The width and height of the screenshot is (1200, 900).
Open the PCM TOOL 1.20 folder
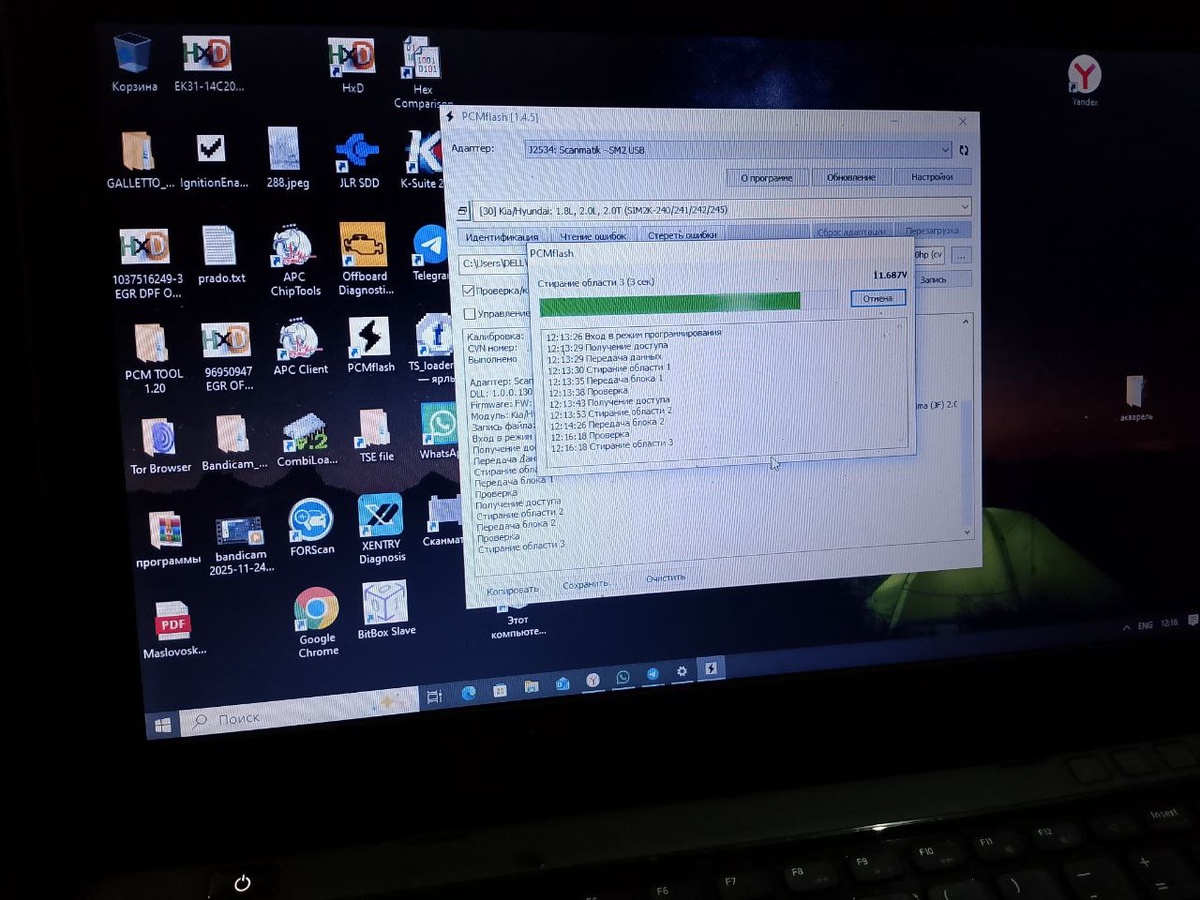coord(153,358)
